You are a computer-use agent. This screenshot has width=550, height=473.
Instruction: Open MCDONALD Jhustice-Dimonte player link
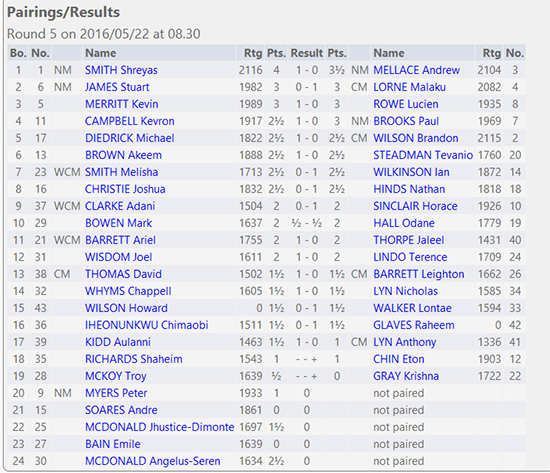pos(160,427)
